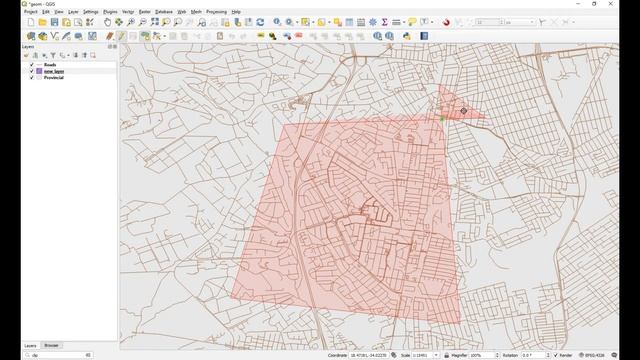The height and width of the screenshot is (360, 640).
Task: Open the Map Tips speech bubble icon
Action: [412, 22]
